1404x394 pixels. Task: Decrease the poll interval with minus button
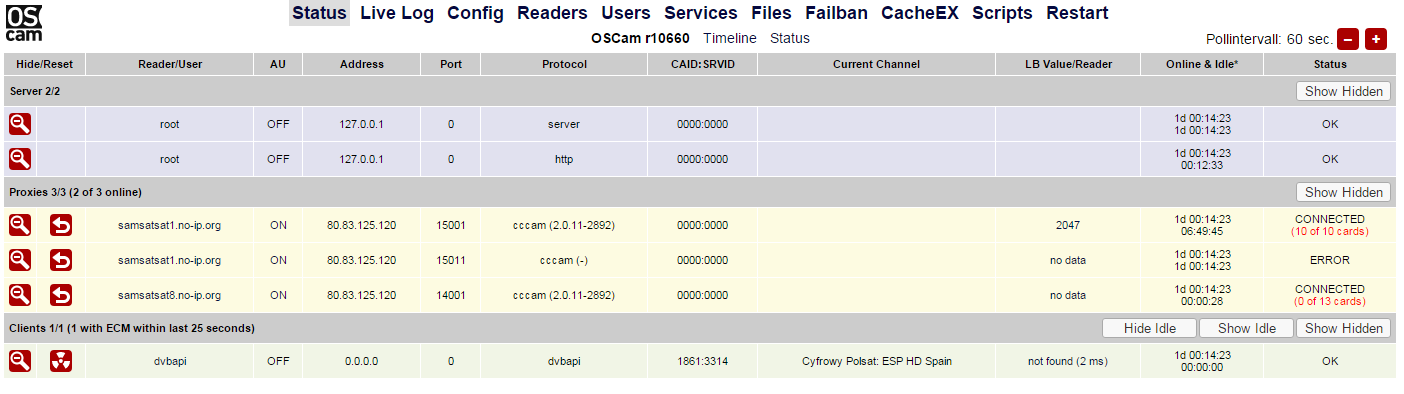pyautogui.click(x=1348, y=39)
